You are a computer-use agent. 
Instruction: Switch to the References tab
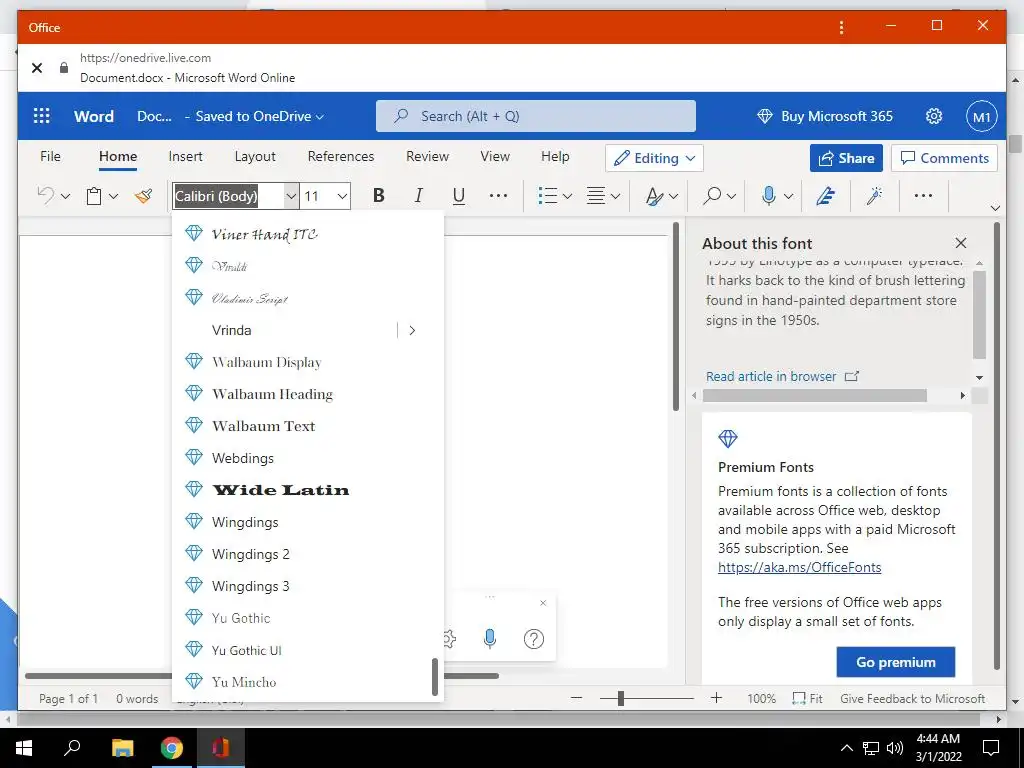341,157
